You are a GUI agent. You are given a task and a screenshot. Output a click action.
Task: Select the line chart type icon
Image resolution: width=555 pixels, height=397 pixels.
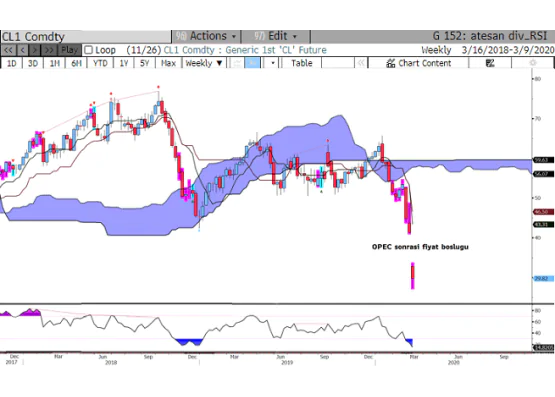point(237,63)
